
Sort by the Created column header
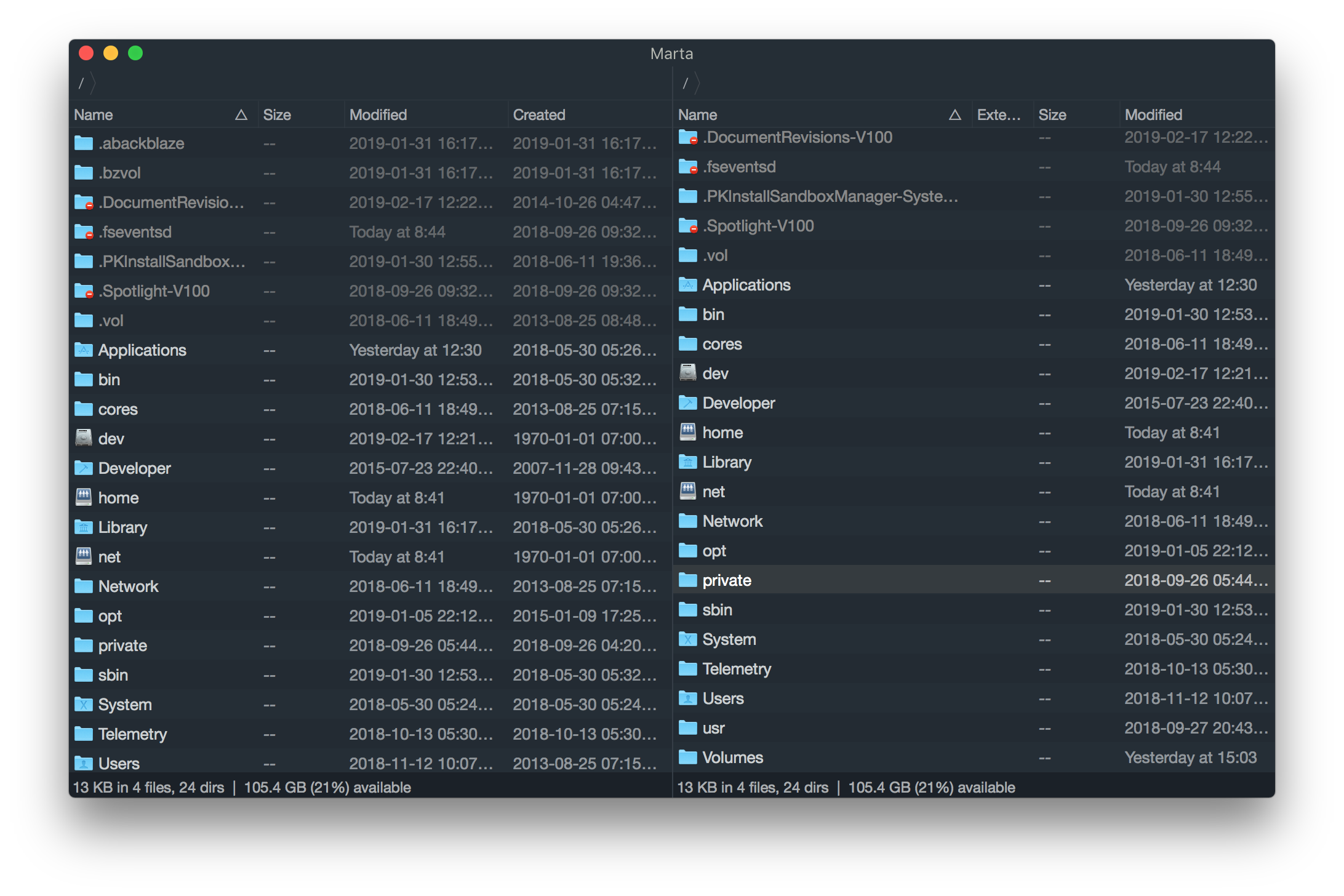[539, 114]
